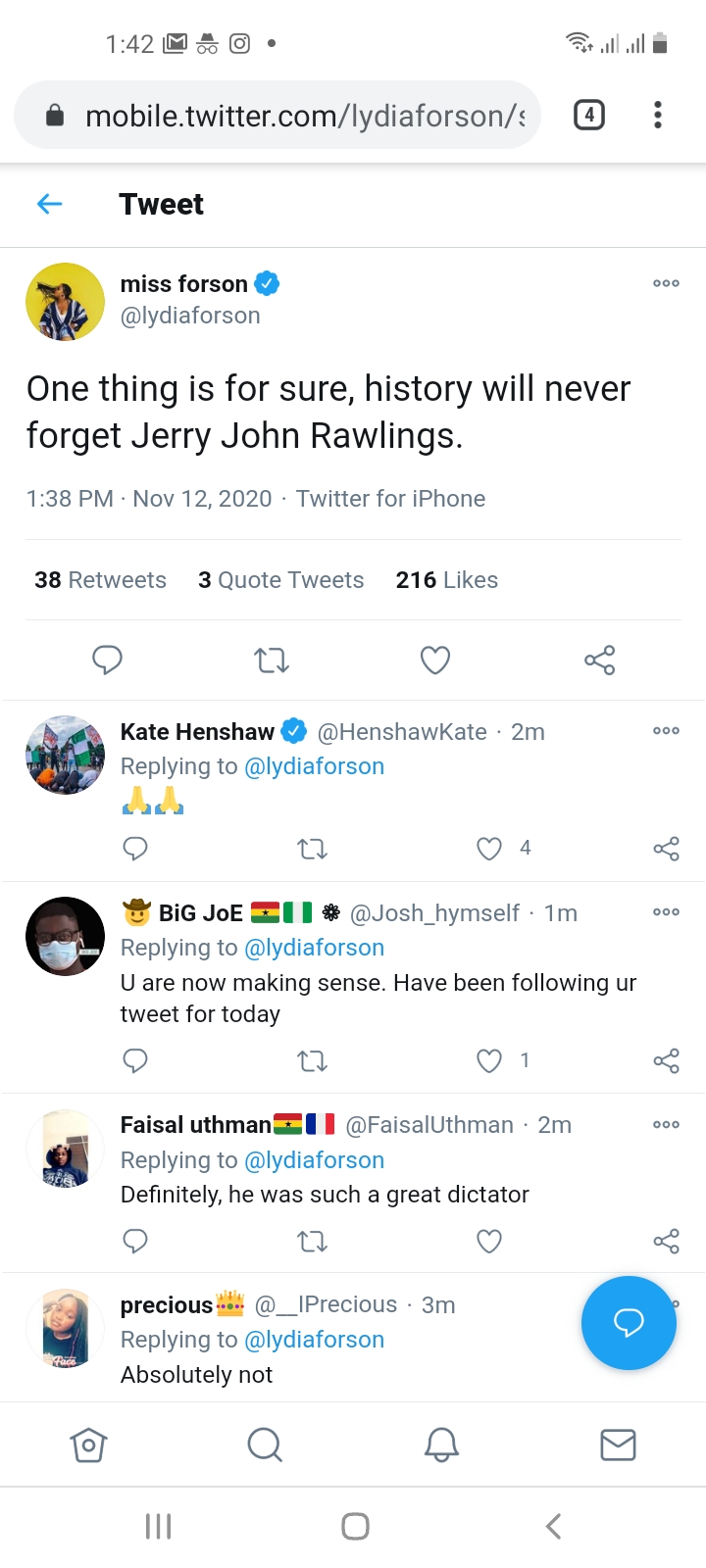The height and width of the screenshot is (1568, 706).
Task: Tap the blue floating reply button
Action: 629,1323
